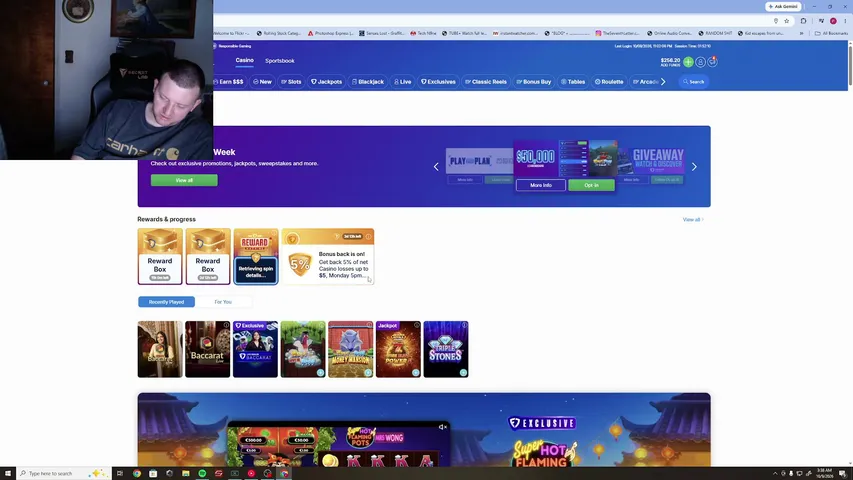Click the Ask Gemini button
Viewport: 853px width, 480px height.
point(783,7)
